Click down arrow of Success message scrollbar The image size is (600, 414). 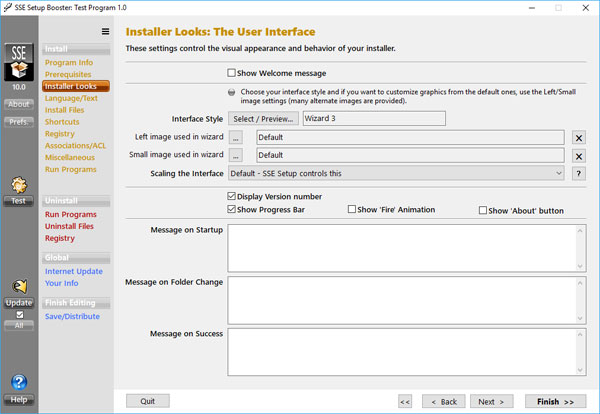580,370
